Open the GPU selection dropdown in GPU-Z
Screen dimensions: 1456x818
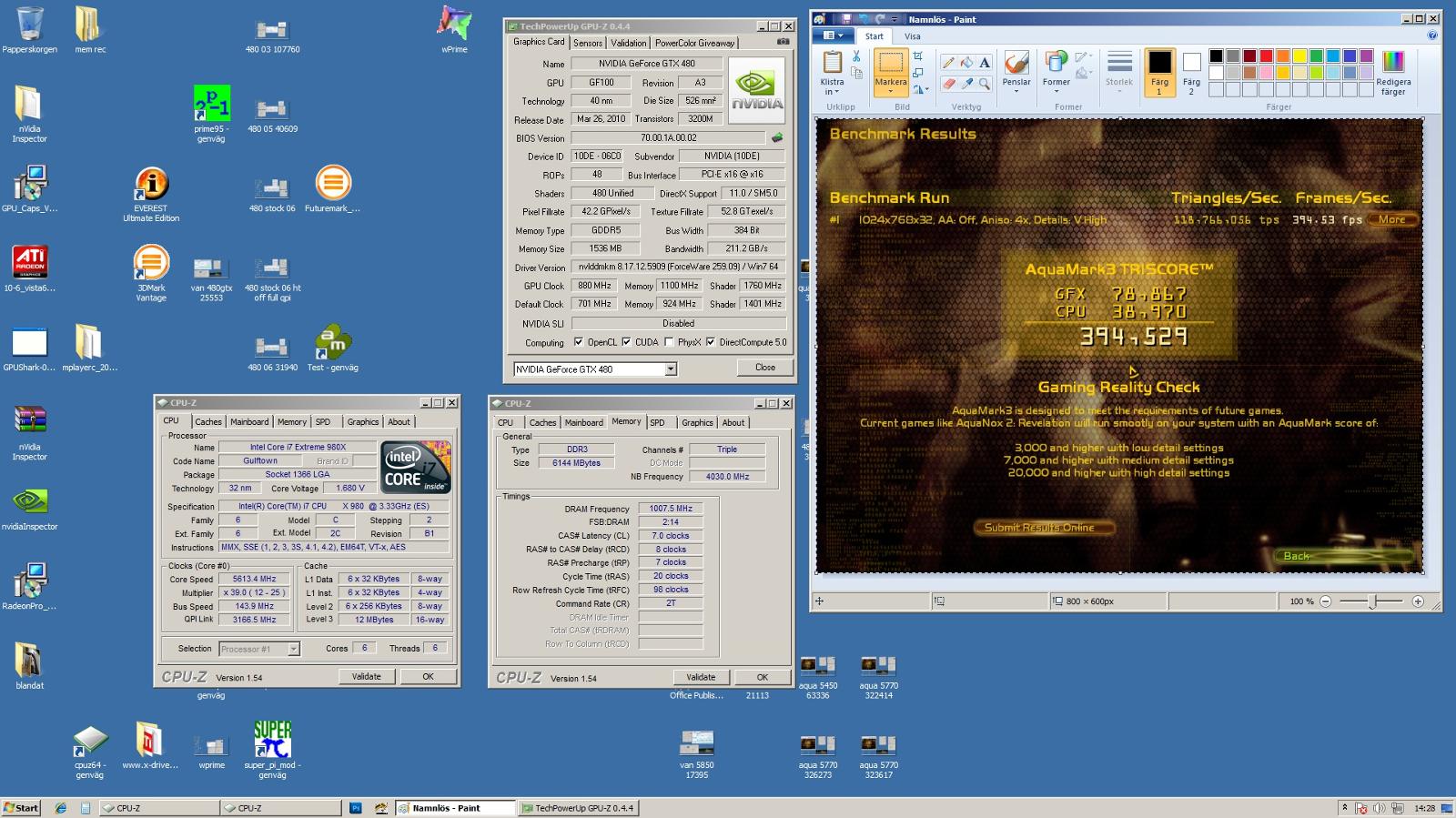[x=671, y=369]
